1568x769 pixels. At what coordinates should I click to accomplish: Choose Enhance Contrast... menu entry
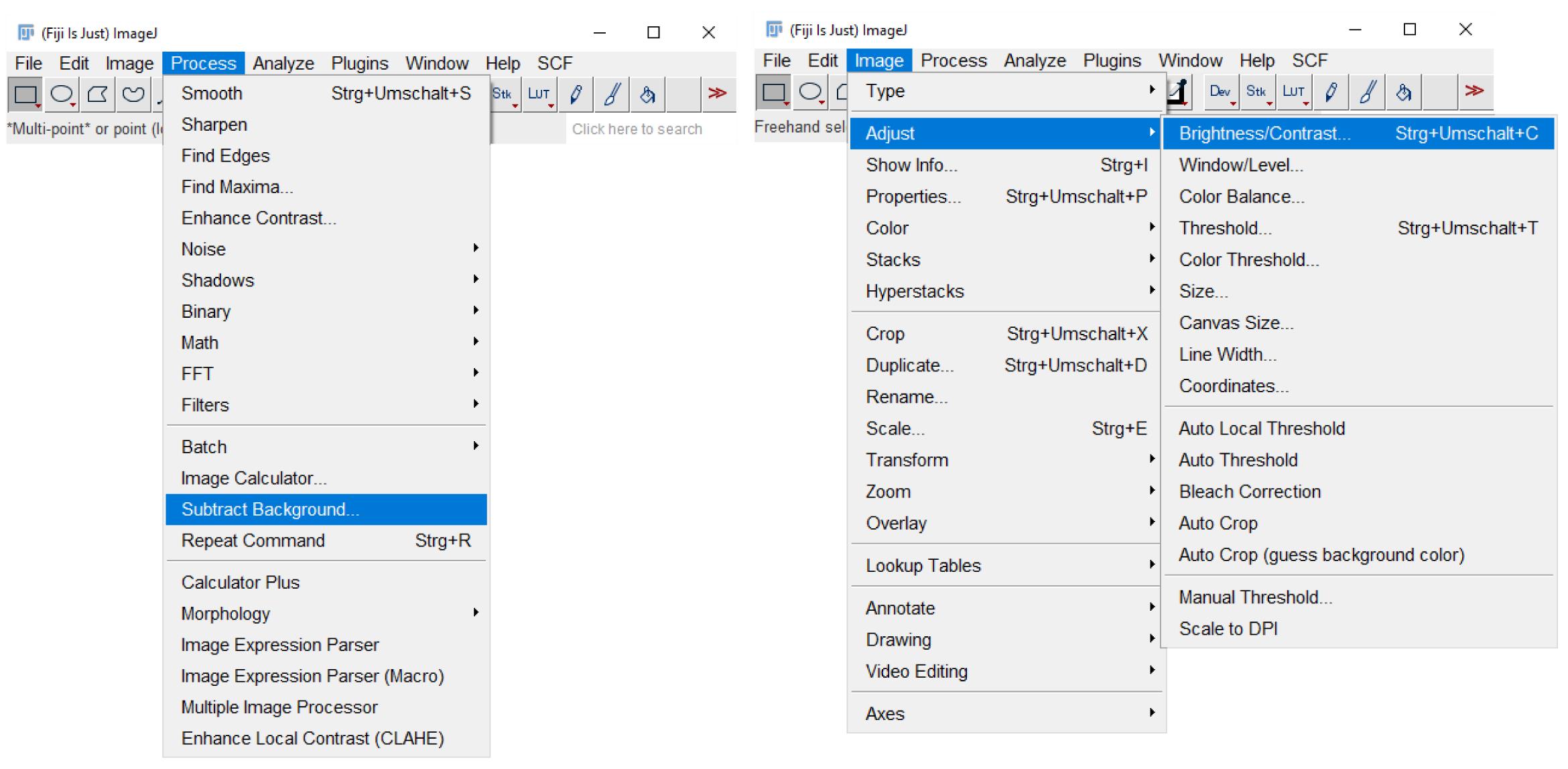tap(326, 218)
